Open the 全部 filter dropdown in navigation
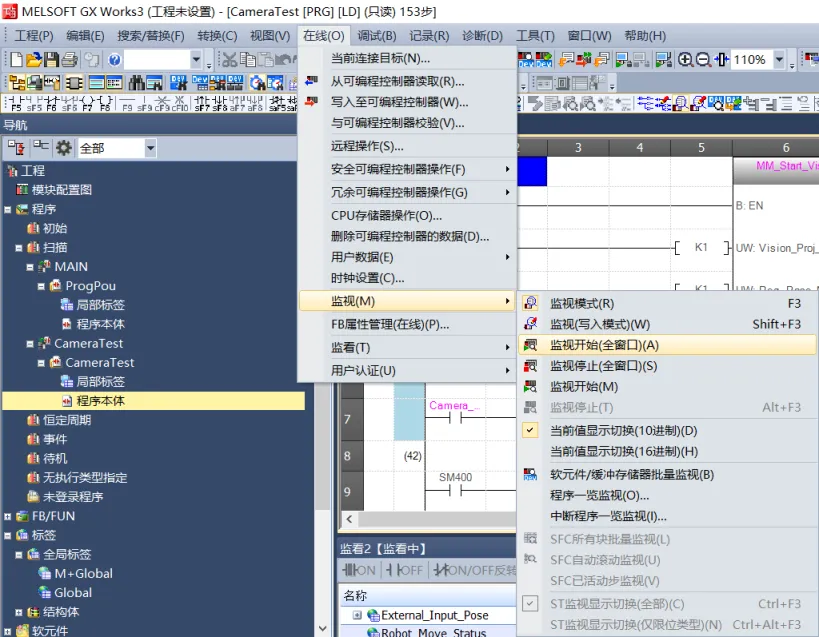 click(150, 148)
